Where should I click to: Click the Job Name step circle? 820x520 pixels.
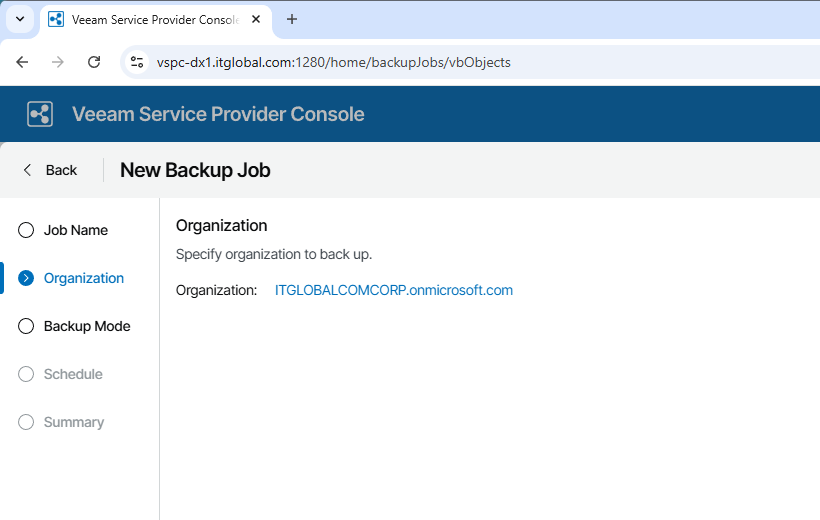pyautogui.click(x=26, y=230)
